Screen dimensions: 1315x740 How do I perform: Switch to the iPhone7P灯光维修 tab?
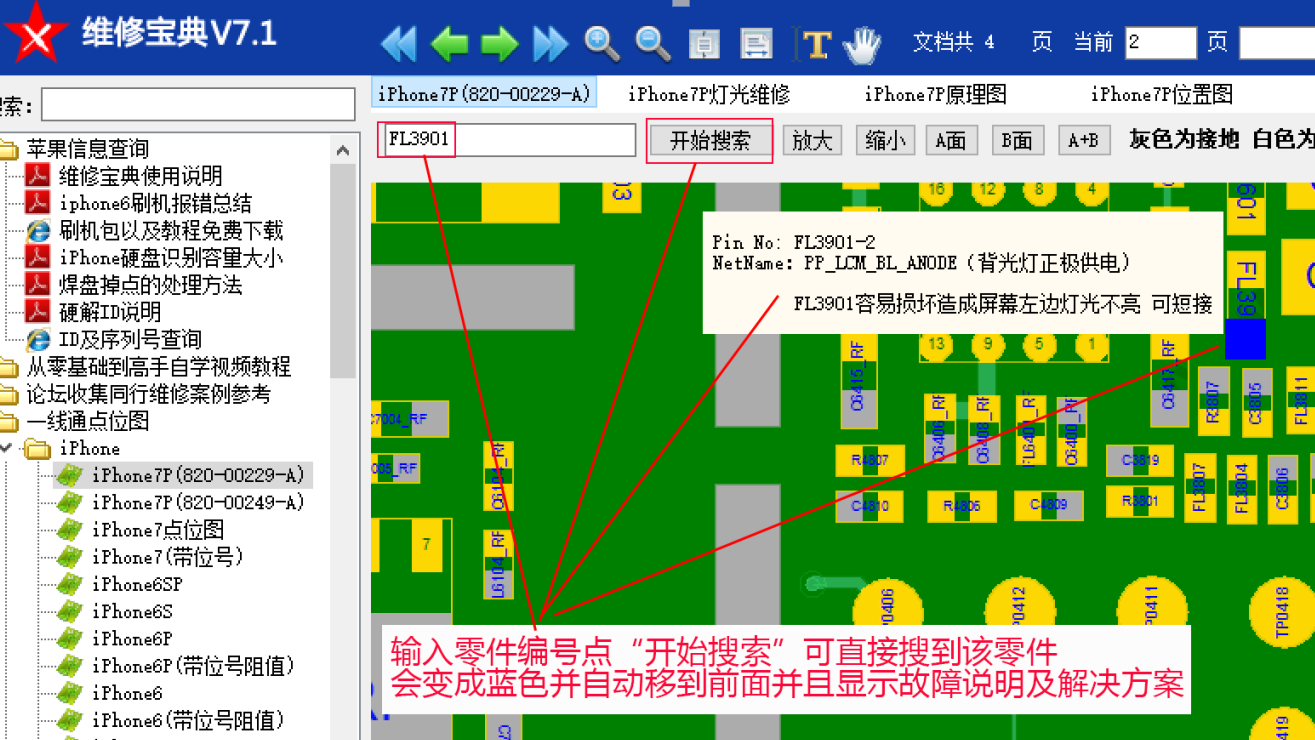click(x=708, y=94)
